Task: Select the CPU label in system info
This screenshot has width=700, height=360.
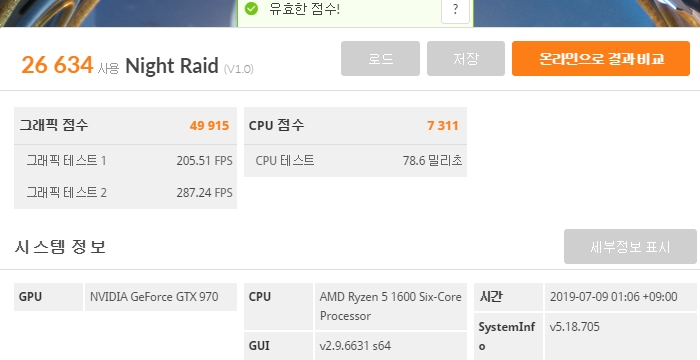Action: click(x=279, y=306)
